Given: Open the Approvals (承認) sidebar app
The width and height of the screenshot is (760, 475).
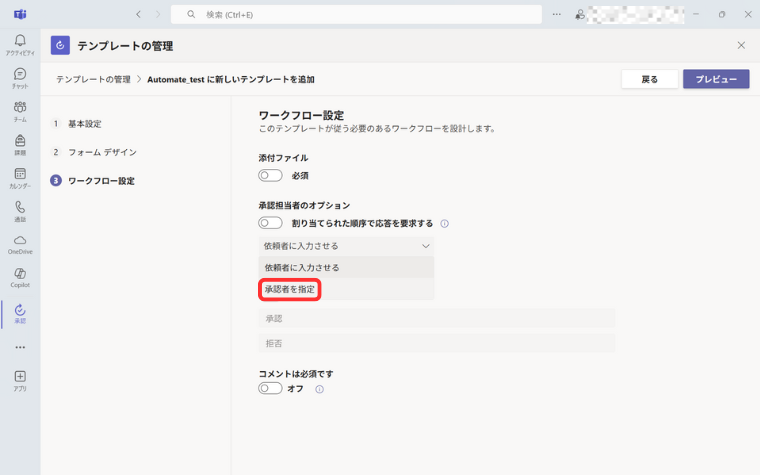Looking at the screenshot, I should coord(20,314).
